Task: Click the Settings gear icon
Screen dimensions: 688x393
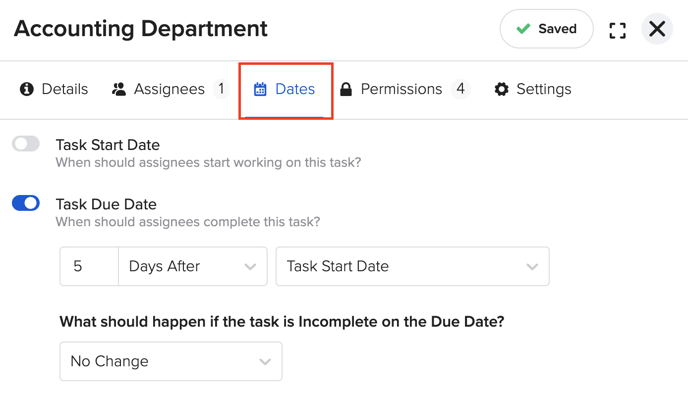Action: coord(502,89)
